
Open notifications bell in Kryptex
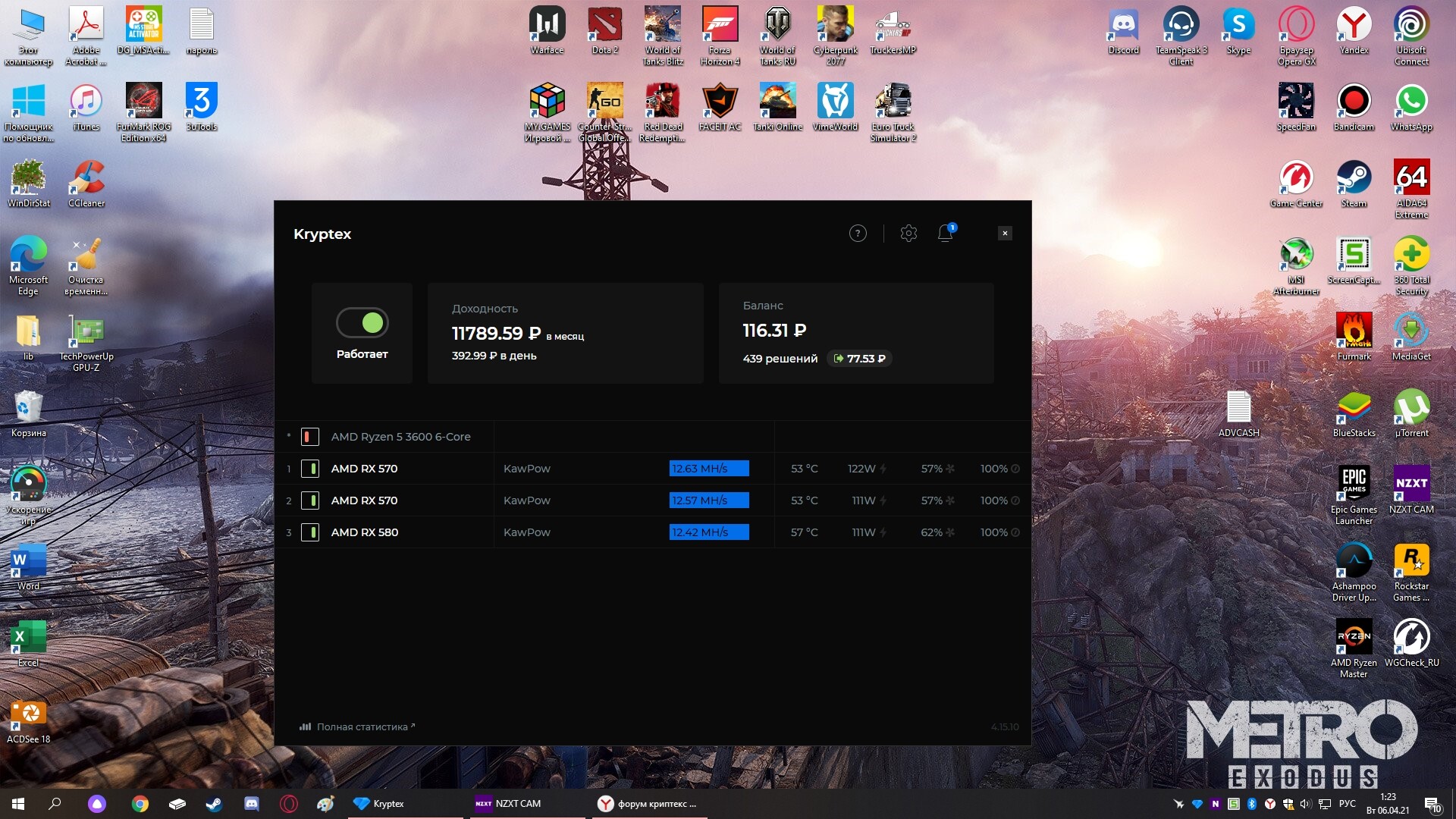pyautogui.click(x=945, y=234)
